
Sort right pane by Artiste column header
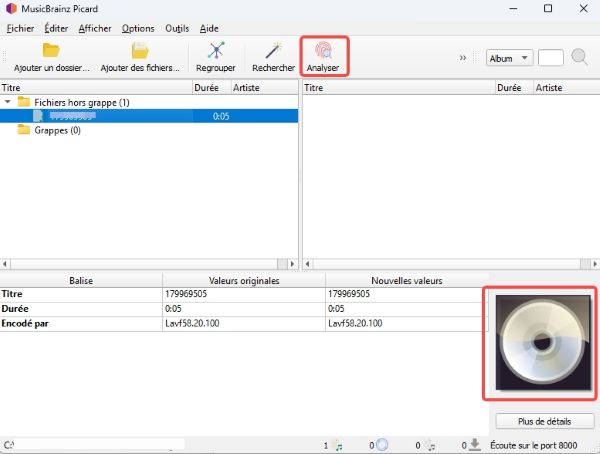pos(567,88)
